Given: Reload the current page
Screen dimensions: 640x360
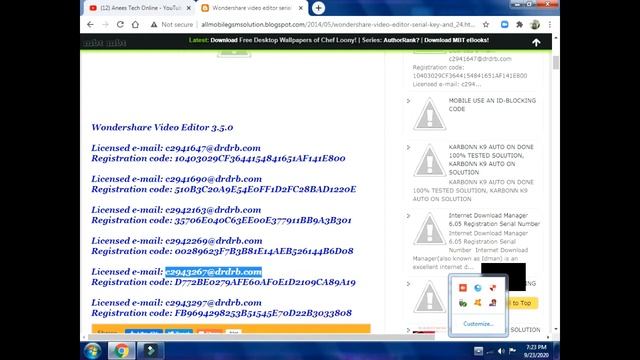Looking at the screenshot, I should coord(120,24).
